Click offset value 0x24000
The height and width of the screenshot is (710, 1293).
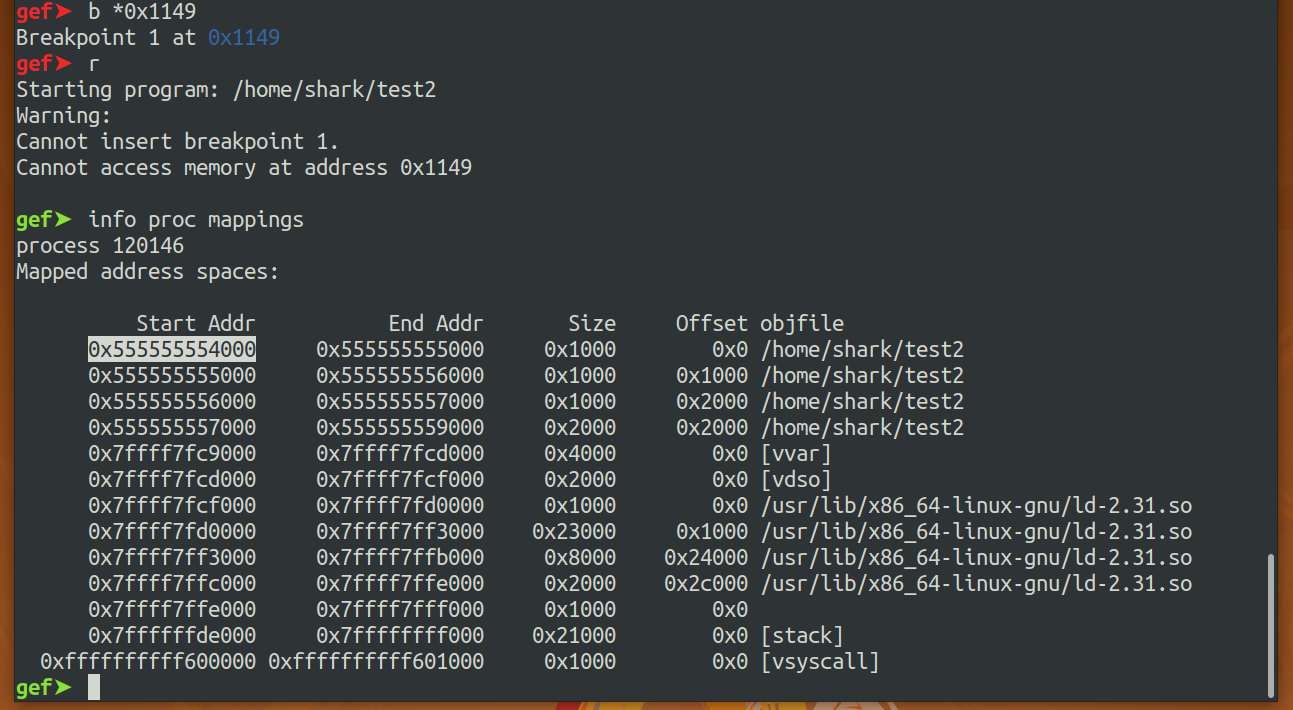point(706,558)
